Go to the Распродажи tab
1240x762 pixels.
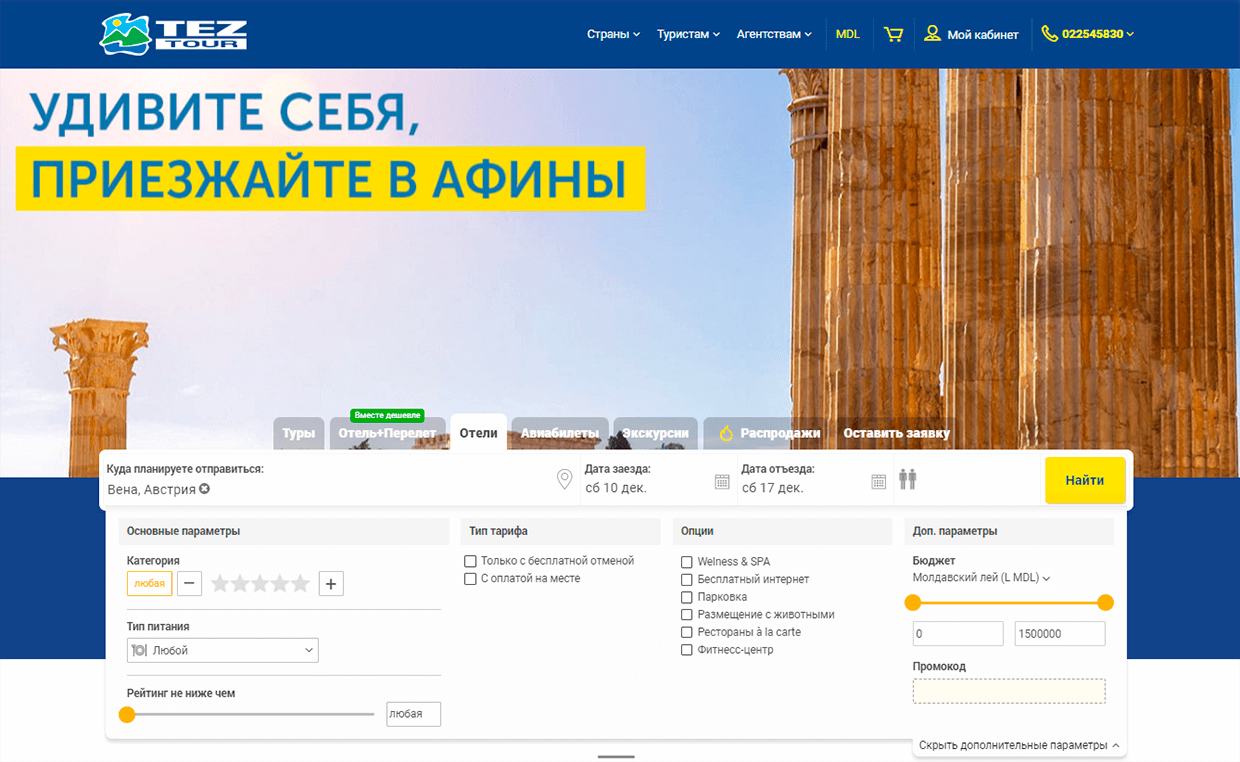pyautogui.click(x=769, y=433)
